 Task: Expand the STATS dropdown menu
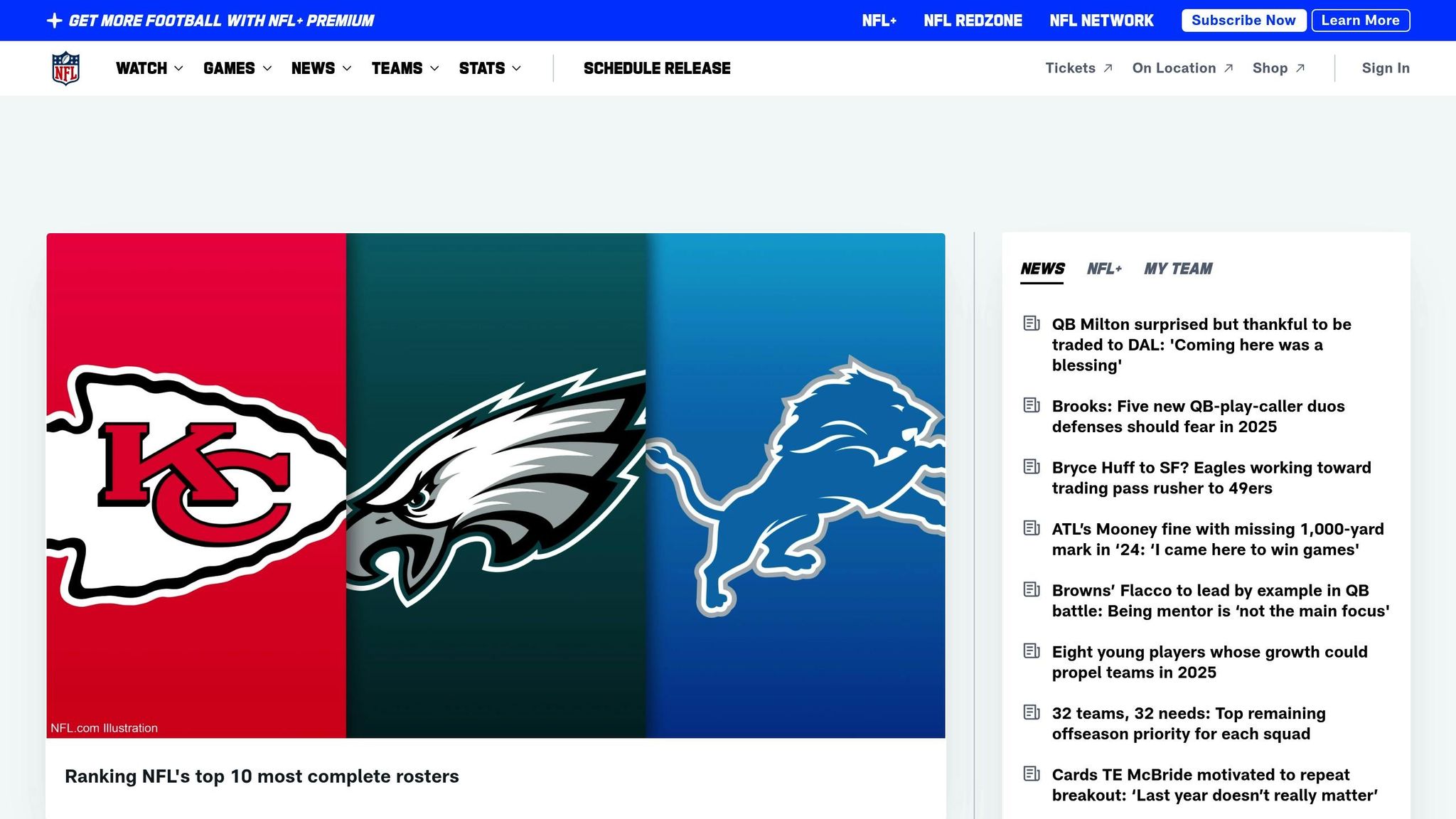pos(490,68)
